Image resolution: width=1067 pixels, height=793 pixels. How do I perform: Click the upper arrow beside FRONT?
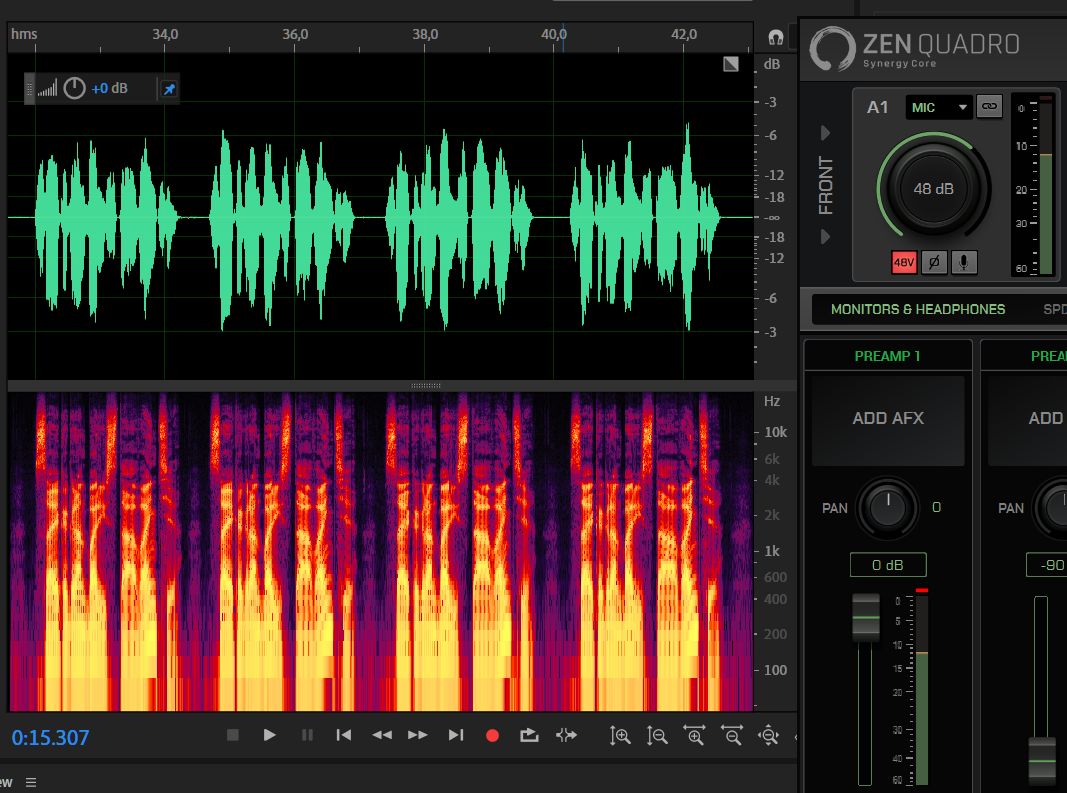click(x=825, y=133)
